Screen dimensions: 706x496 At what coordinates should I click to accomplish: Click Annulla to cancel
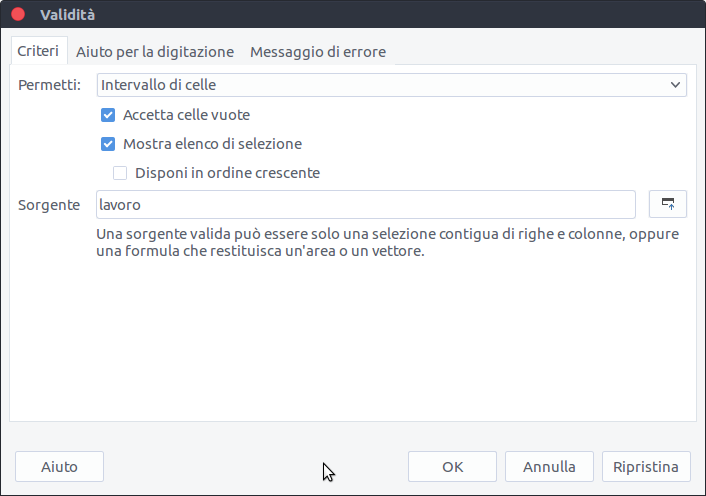(x=549, y=466)
